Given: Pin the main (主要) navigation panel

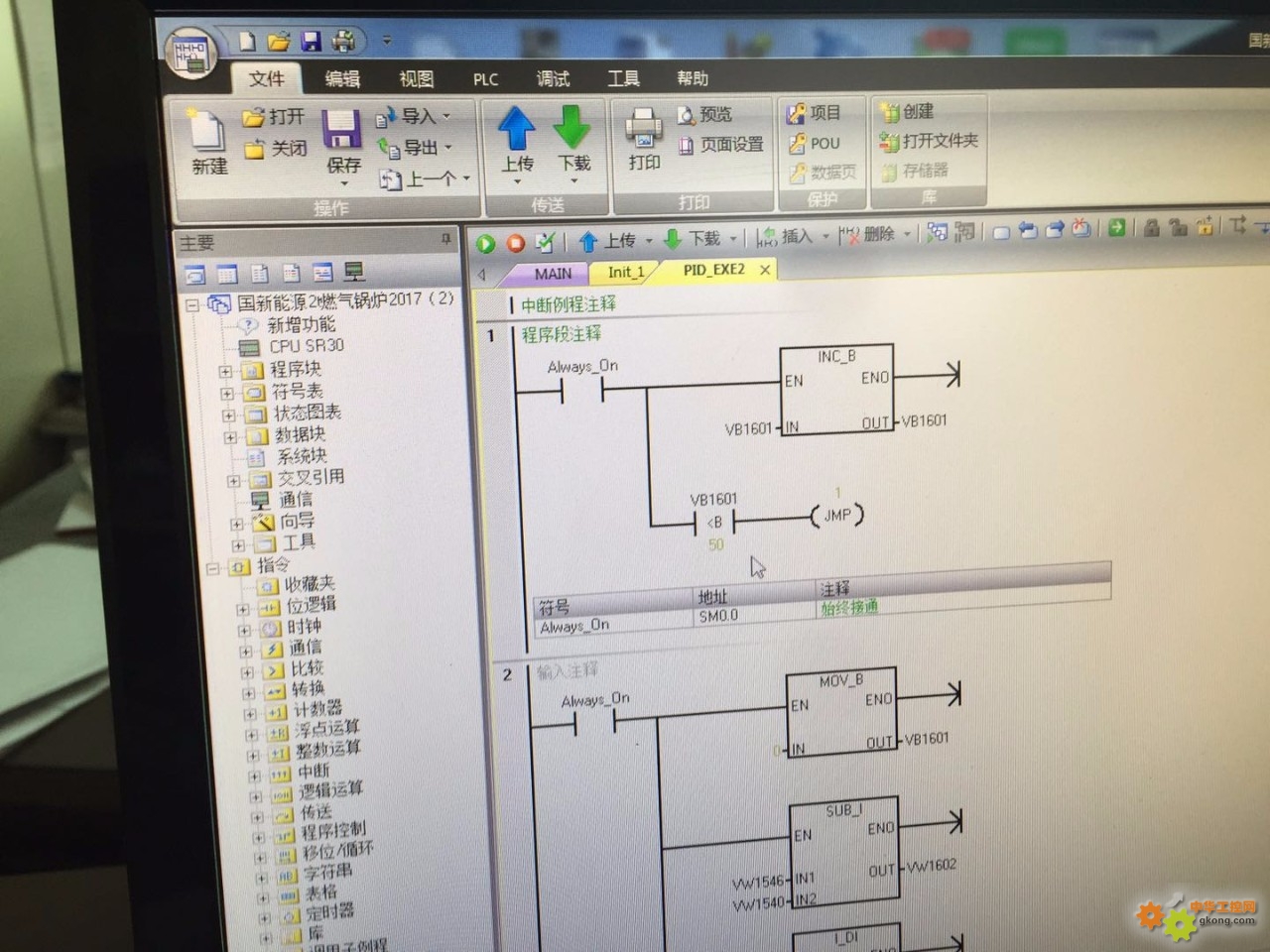Looking at the screenshot, I should [x=445, y=239].
